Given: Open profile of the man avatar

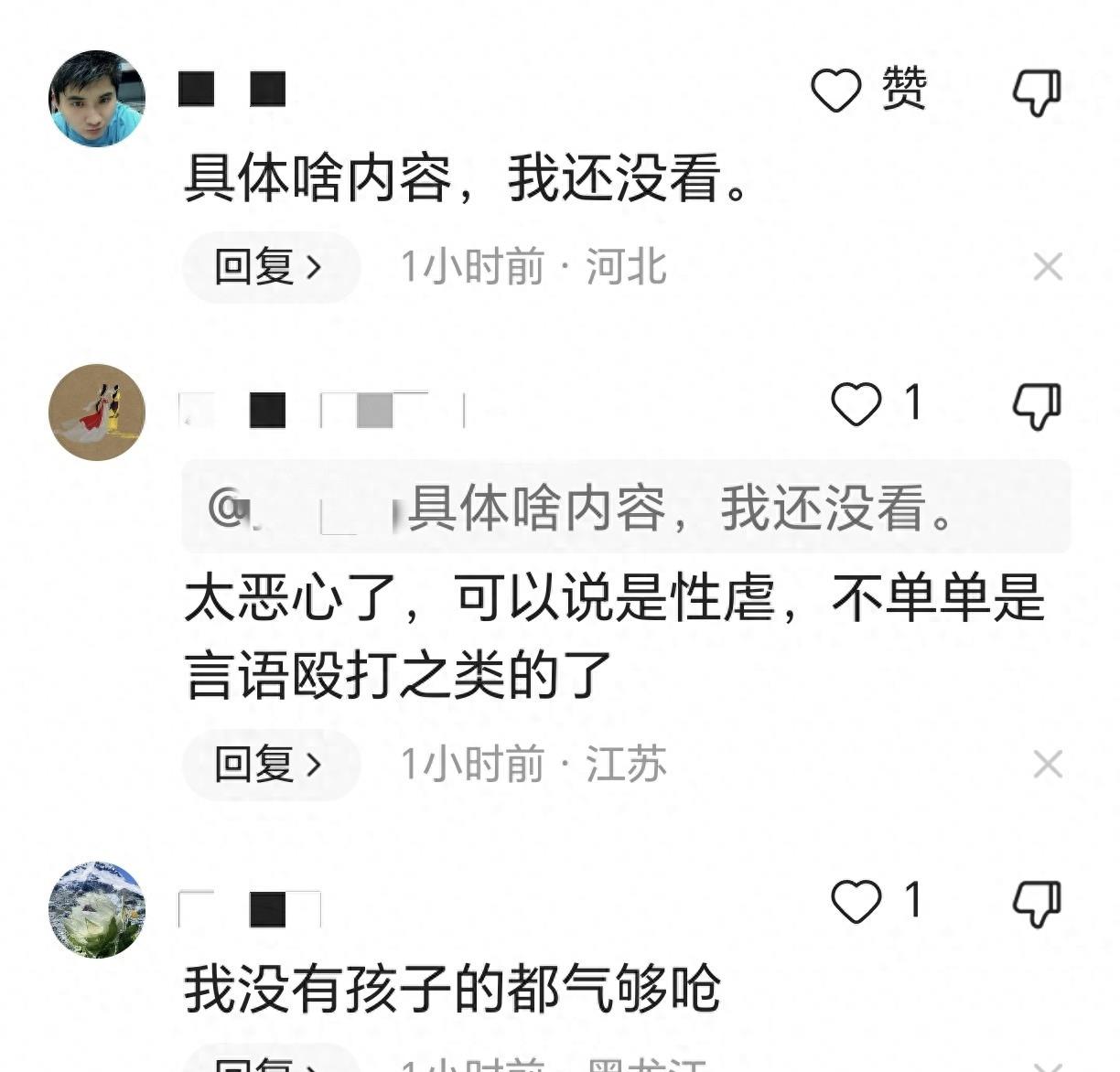Looking at the screenshot, I should pos(96,98).
